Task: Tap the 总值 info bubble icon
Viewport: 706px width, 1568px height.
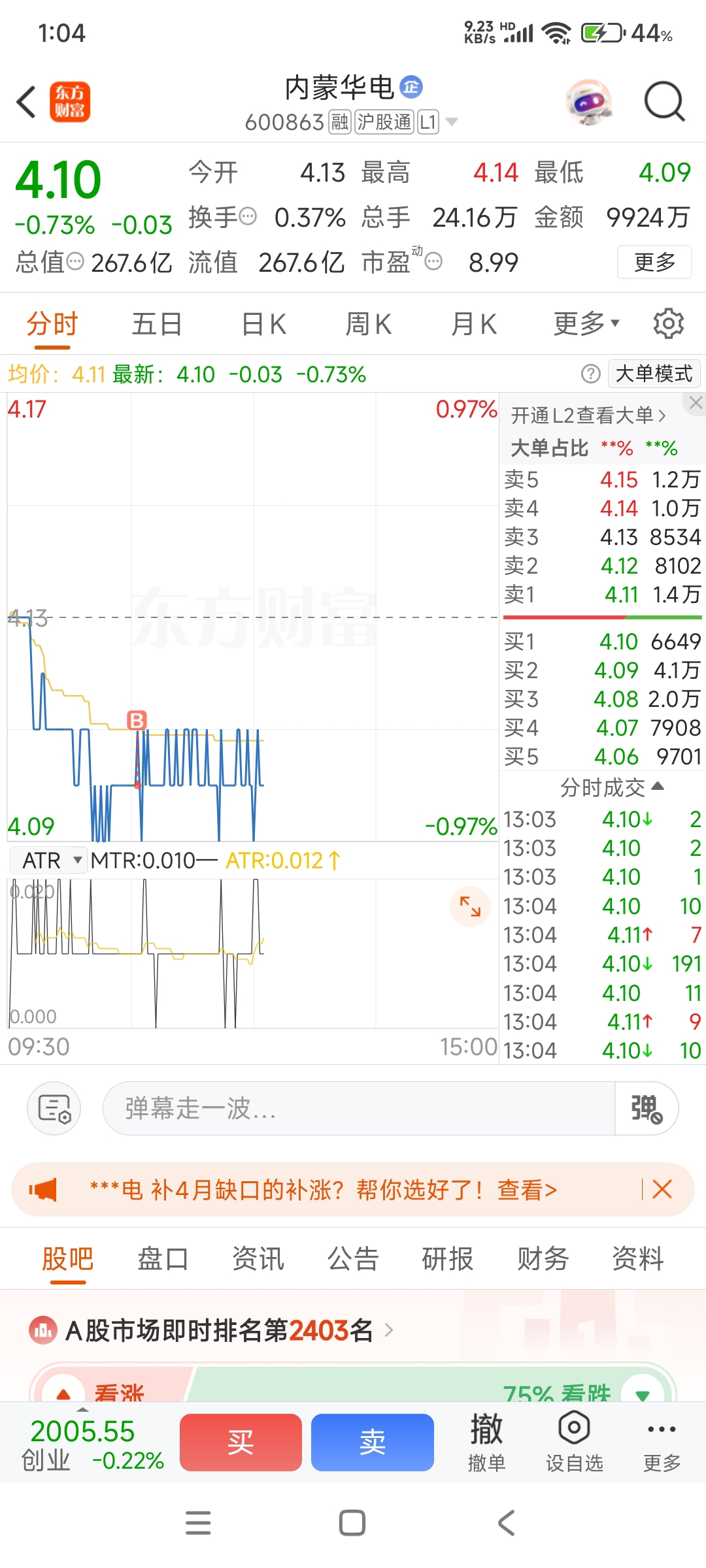Action: pyautogui.click(x=76, y=261)
